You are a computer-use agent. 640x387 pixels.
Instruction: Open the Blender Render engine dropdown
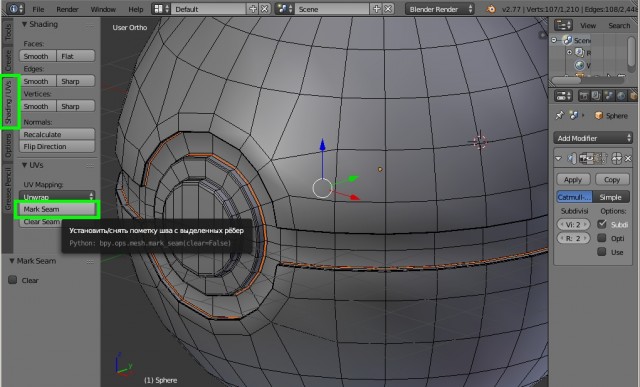440,9
